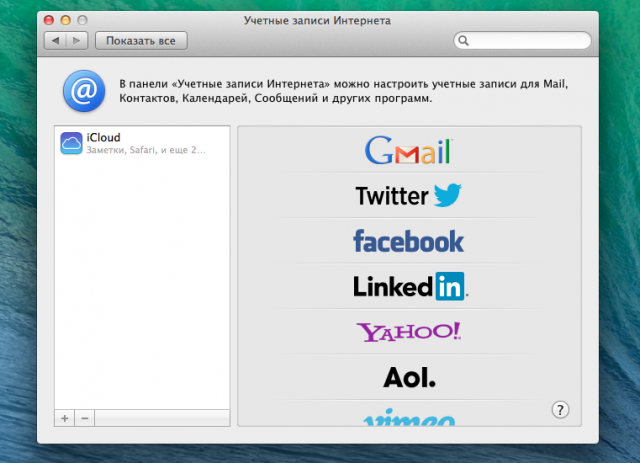Click the window title Учетные записи Интернета
The height and width of the screenshot is (463, 640).
pos(317,20)
